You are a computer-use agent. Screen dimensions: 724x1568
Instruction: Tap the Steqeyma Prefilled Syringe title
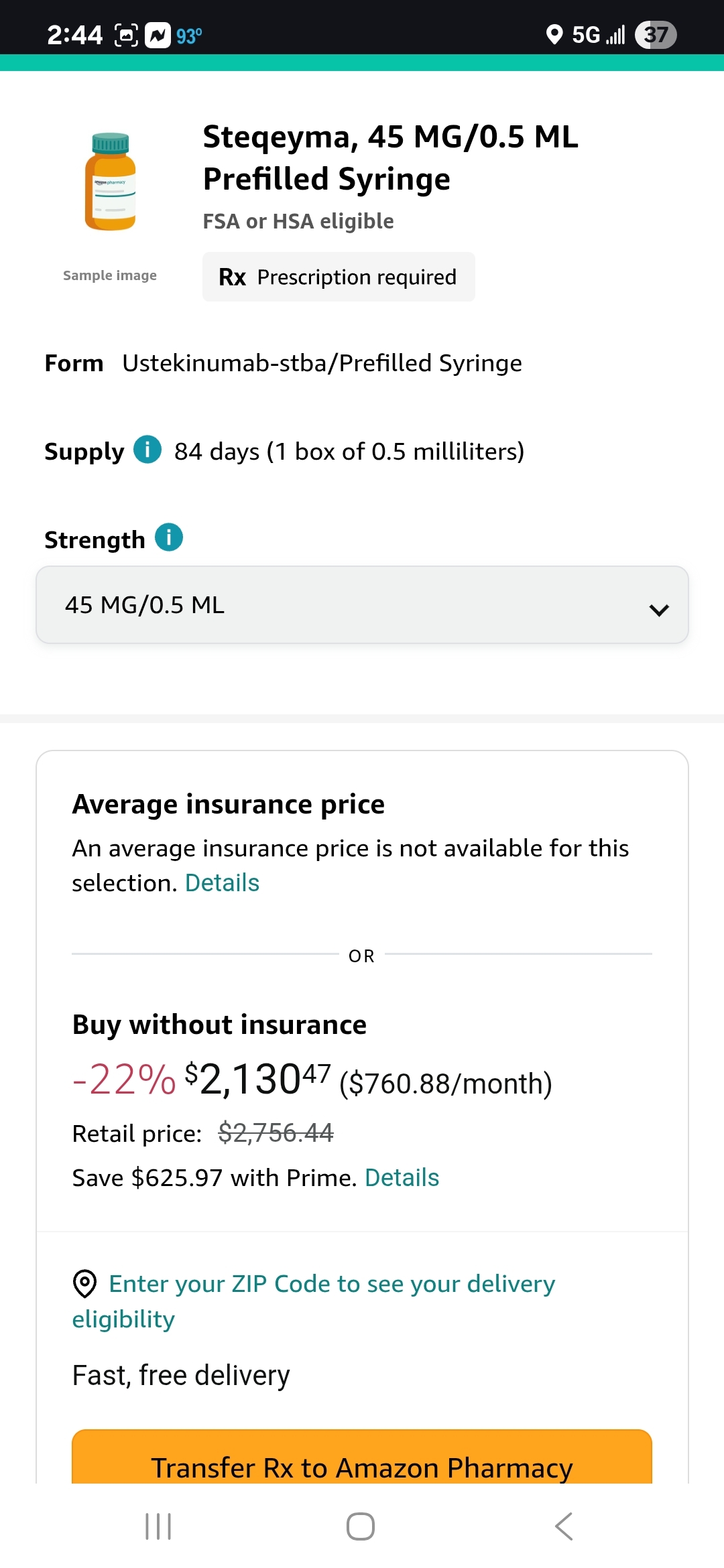(390, 157)
